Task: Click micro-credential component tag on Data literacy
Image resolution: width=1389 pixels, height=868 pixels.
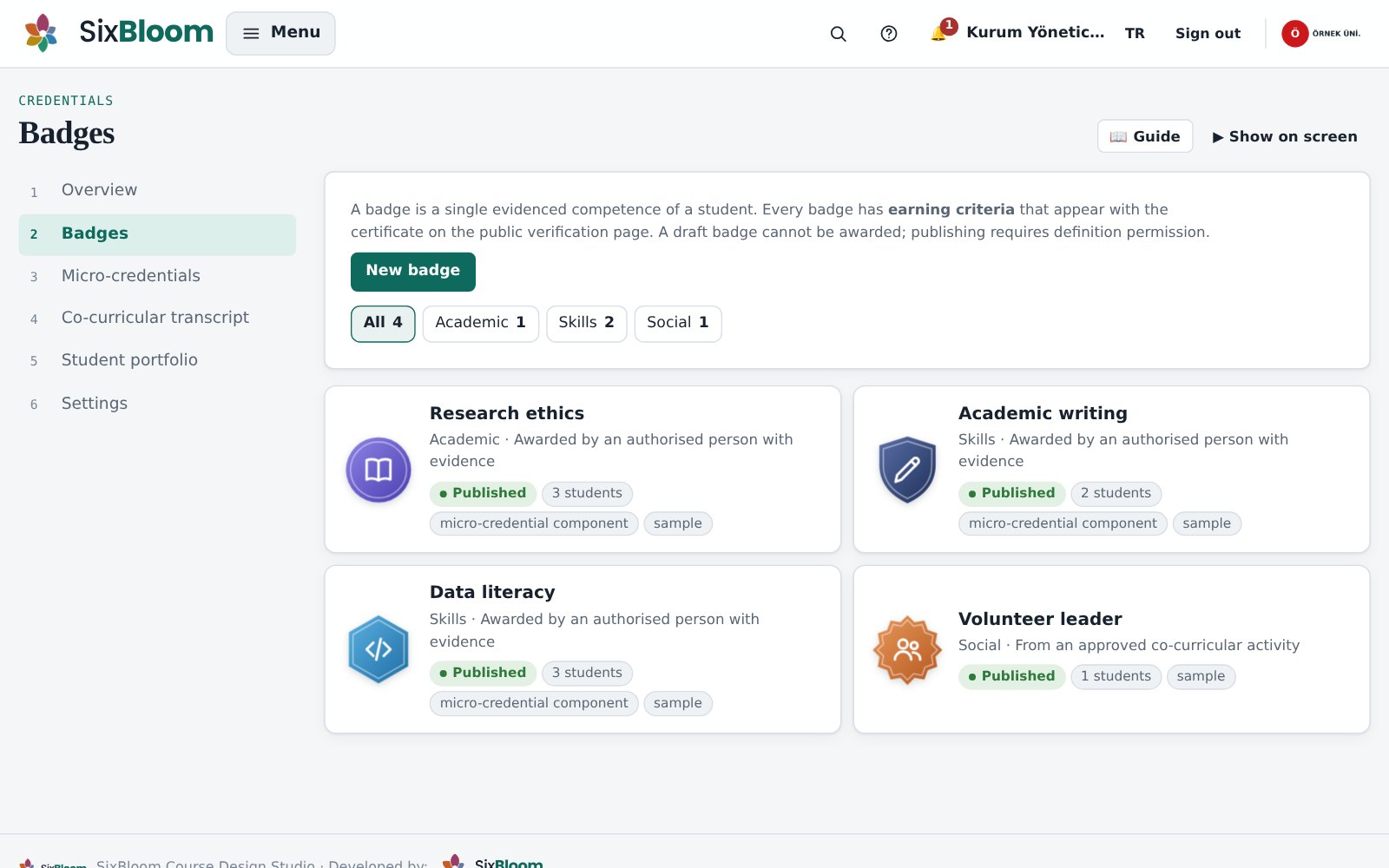Action: pos(534,703)
